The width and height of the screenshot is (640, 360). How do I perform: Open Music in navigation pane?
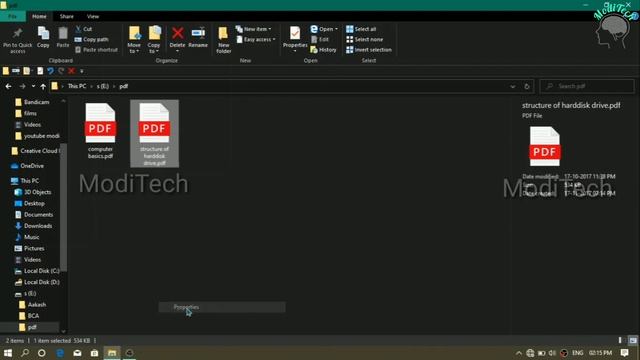[27, 237]
